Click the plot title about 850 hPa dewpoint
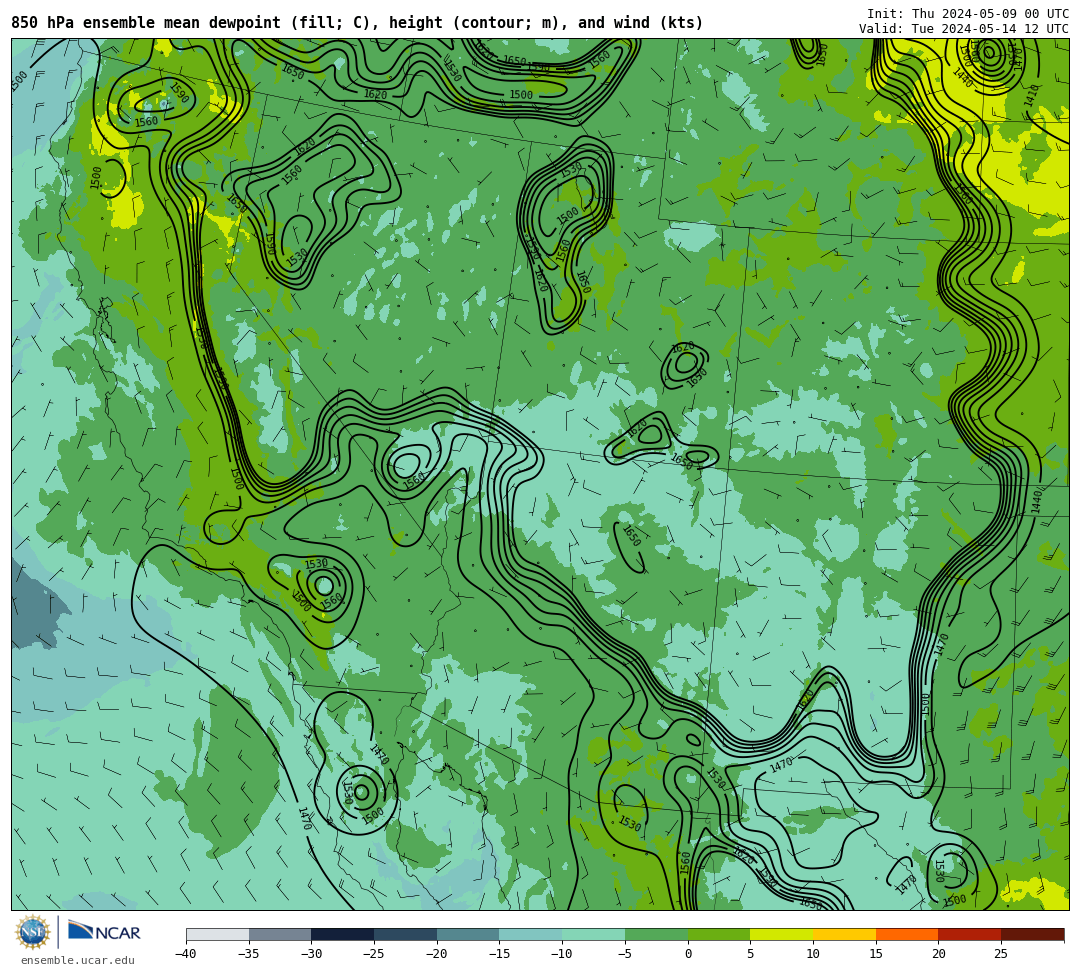This screenshot has height=973, width=1080. (x=357, y=23)
